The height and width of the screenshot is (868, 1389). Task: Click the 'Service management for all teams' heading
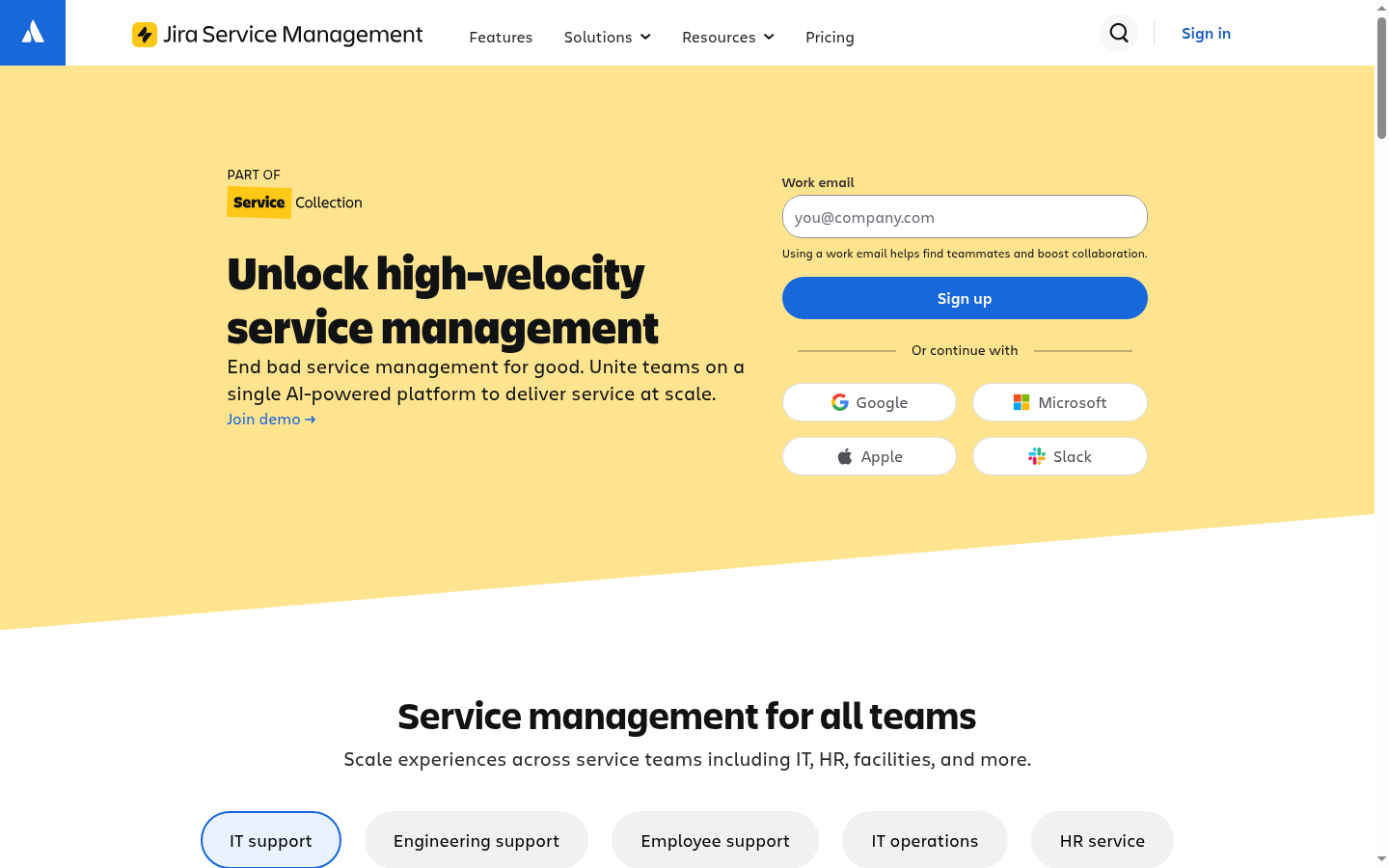(687, 717)
